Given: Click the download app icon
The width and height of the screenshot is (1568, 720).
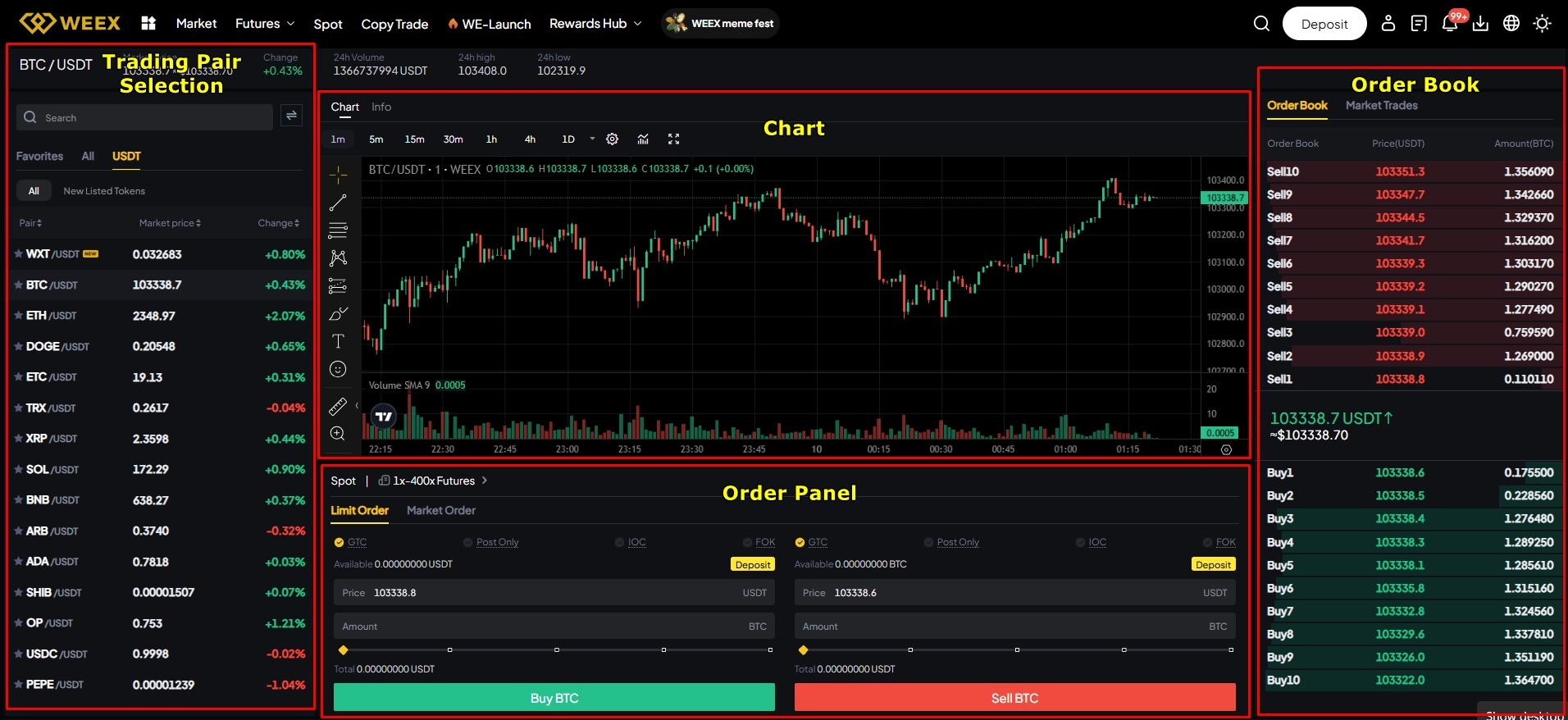Looking at the screenshot, I should tap(1480, 24).
